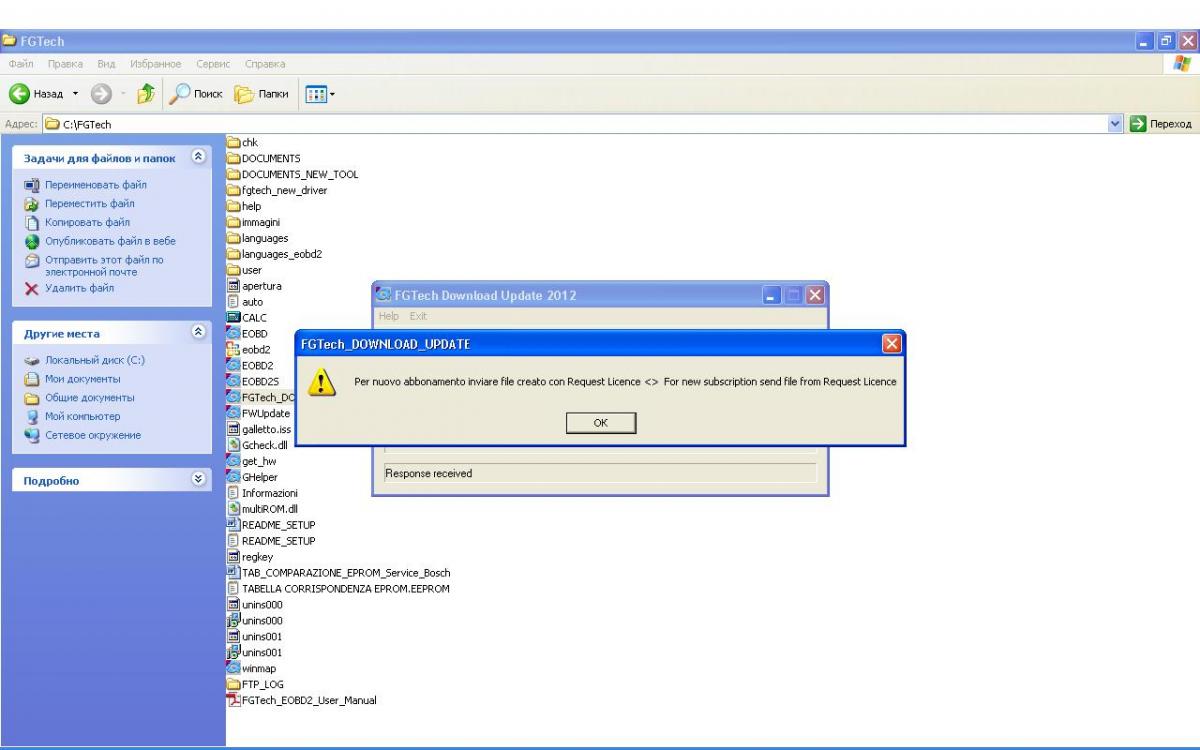
Task: Select the apertura file icon
Action: click(x=235, y=286)
